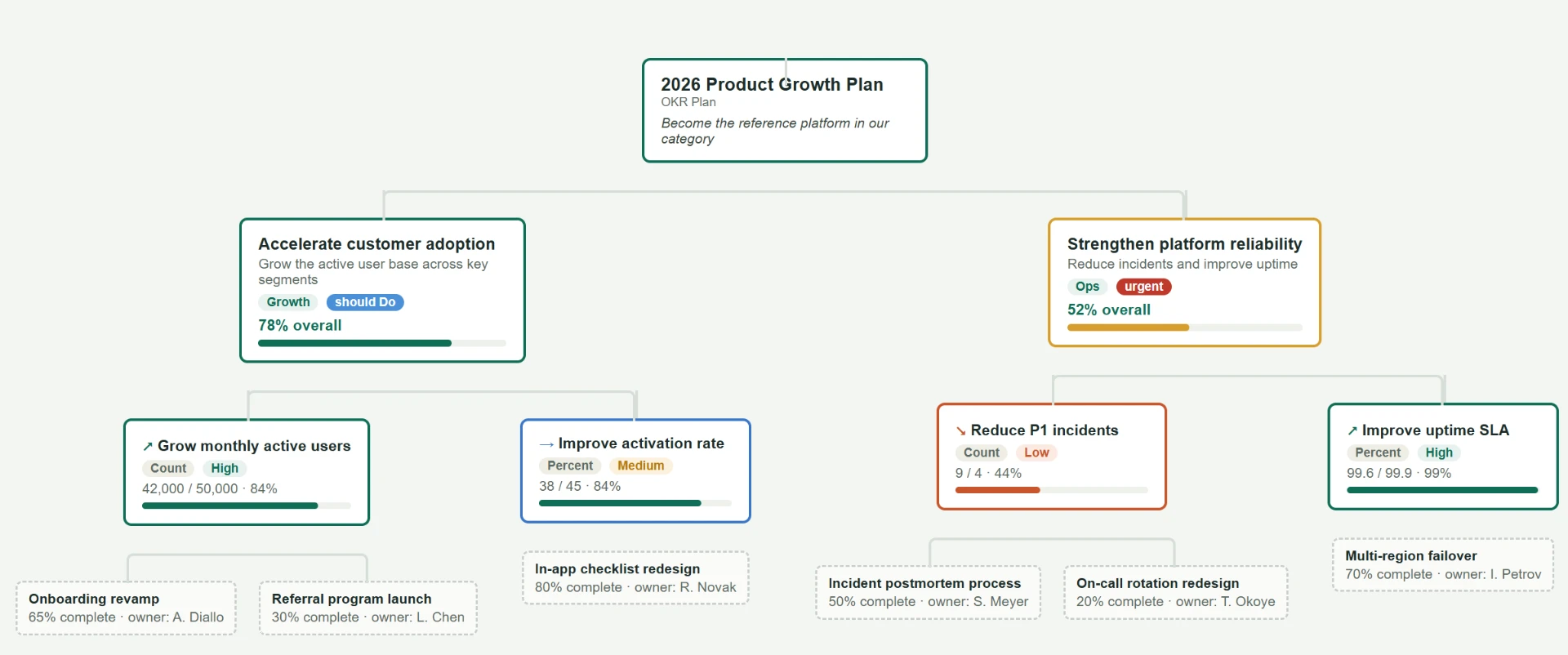The image size is (1568, 655).
Task: Click the High tag on Improve uptime SLA
Action: point(1439,453)
